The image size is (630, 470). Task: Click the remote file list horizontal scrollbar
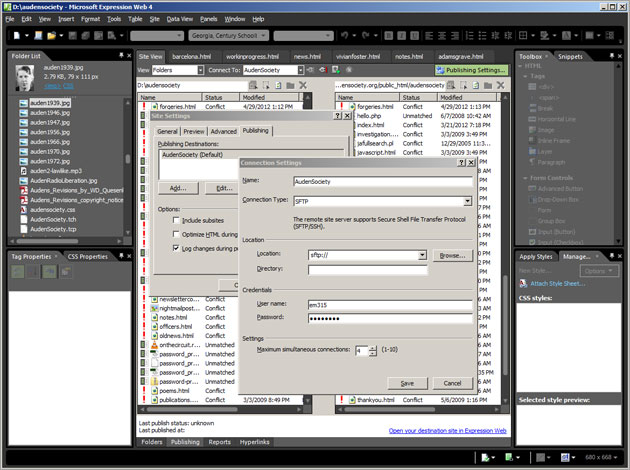[x=419, y=409]
